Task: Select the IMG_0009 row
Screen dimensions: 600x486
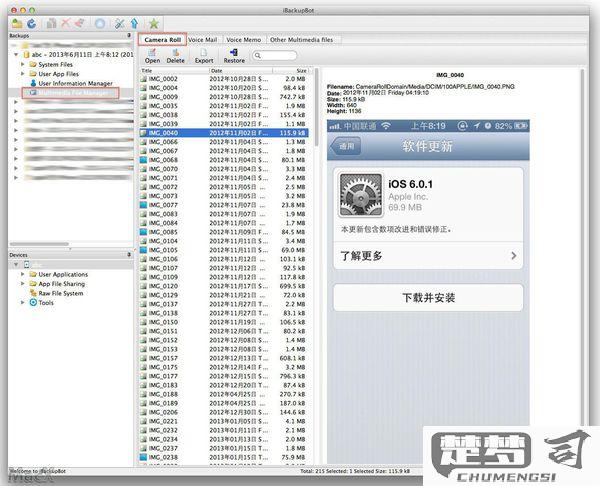Action: (223, 97)
